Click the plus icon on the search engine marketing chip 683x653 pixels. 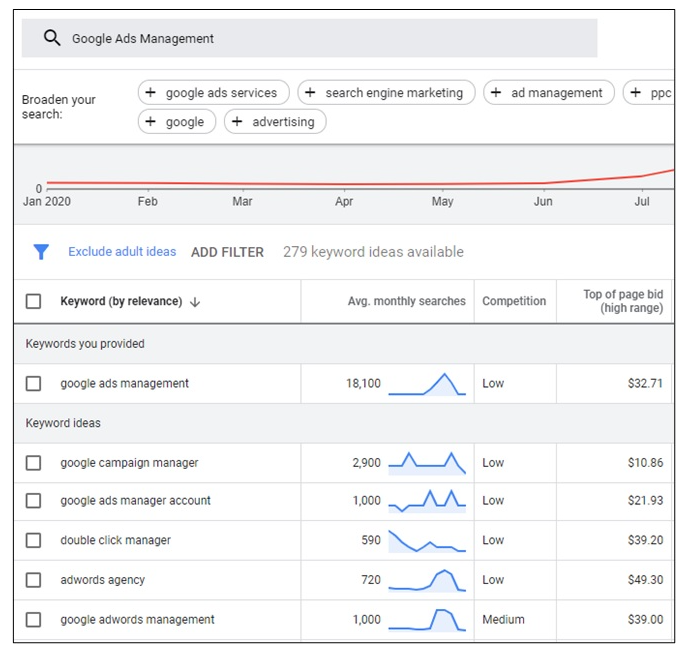(310, 92)
